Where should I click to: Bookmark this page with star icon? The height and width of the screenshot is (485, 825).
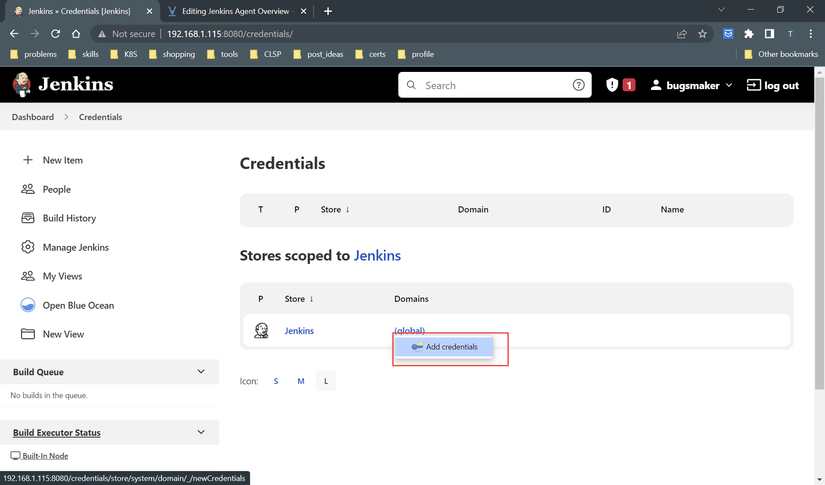point(702,34)
